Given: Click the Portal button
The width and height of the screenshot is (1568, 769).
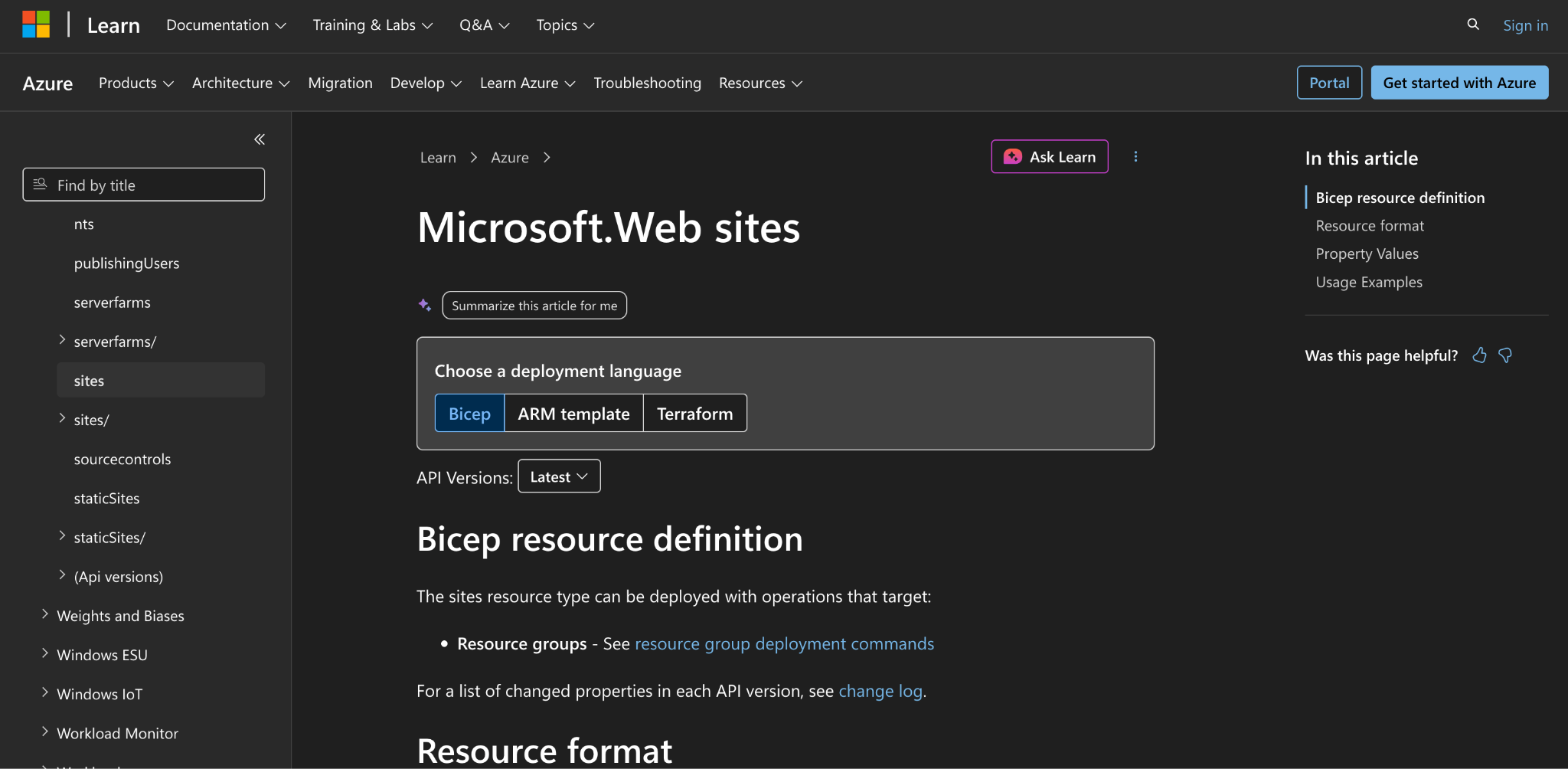Looking at the screenshot, I should point(1329,83).
